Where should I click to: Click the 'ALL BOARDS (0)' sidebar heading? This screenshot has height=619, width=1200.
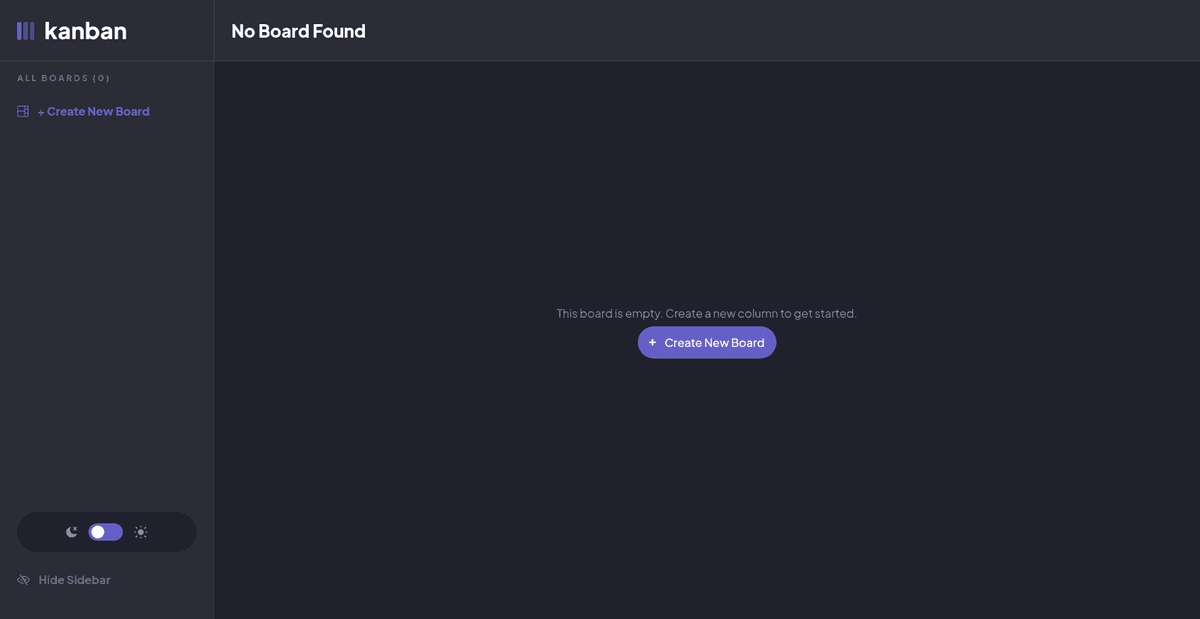(x=63, y=78)
